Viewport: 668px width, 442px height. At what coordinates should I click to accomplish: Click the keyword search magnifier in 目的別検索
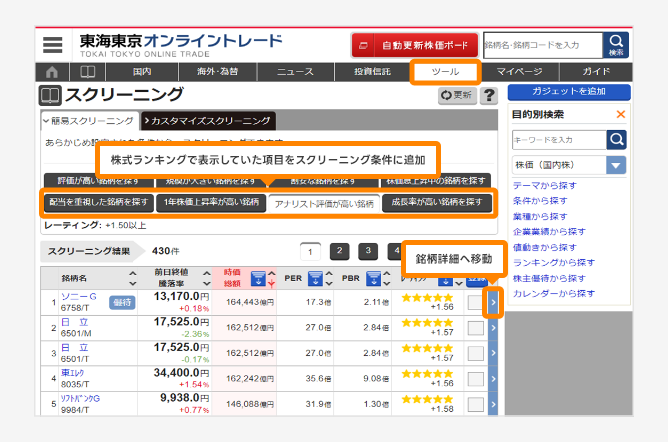click(x=616, y=140)
